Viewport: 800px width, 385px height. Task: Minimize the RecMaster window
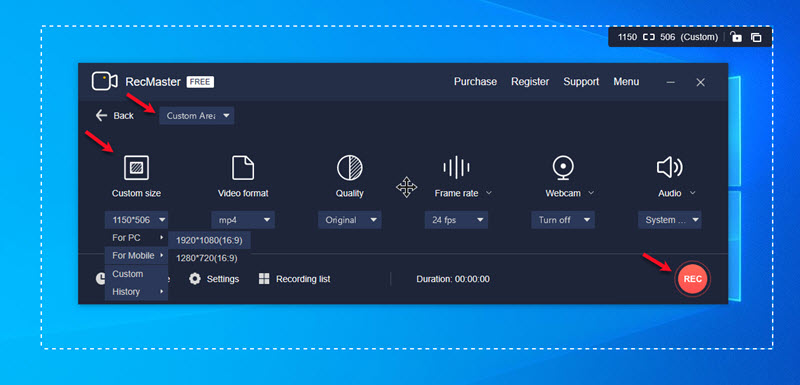point(671,82)
